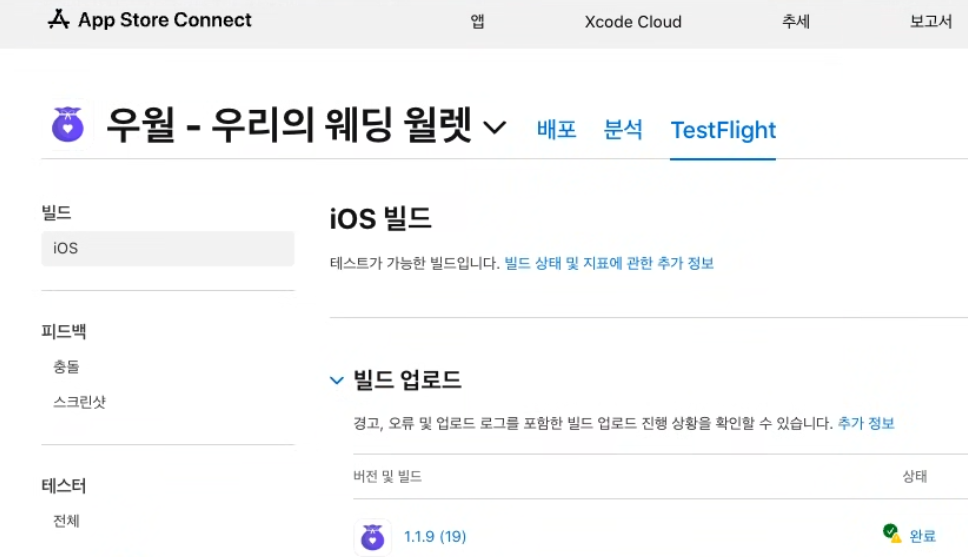The height and width of the screenshot is (557, 968).
Task: Click the App Store Connect logo icon
Action: 59,20
